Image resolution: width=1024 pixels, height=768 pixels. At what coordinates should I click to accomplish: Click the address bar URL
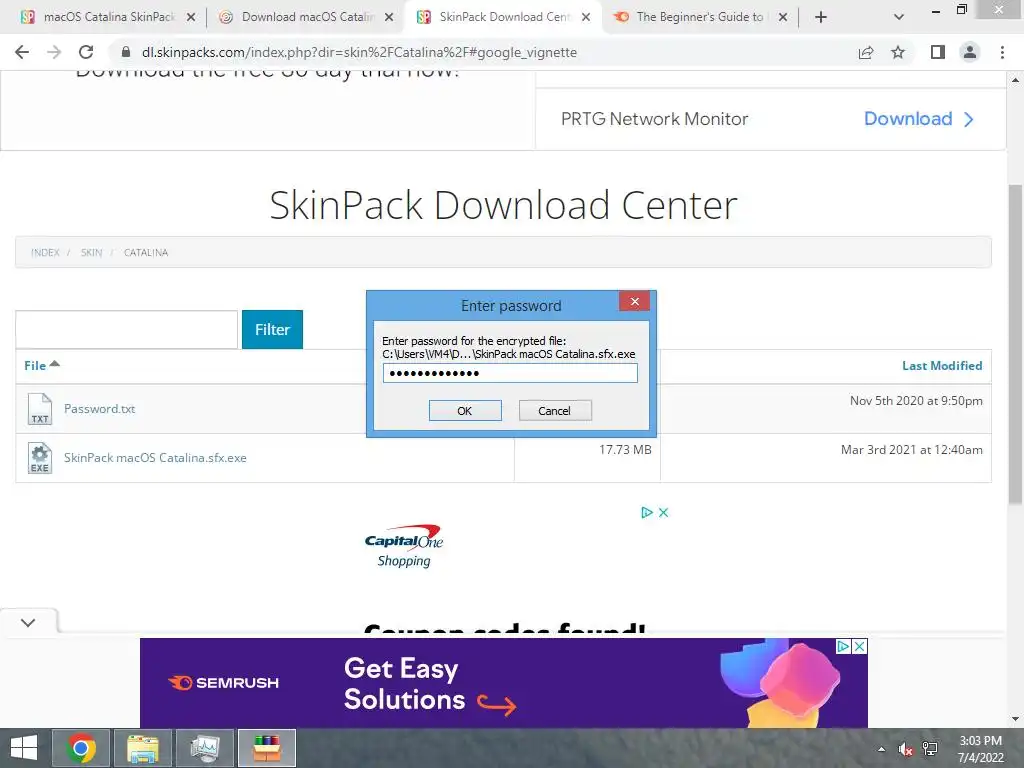tap(359, 52)
